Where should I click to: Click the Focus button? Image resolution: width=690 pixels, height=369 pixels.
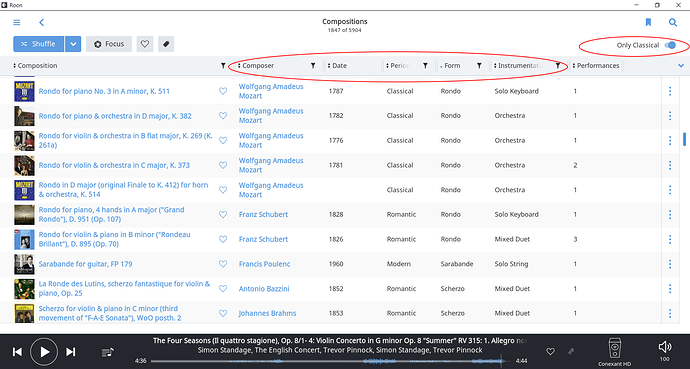[109, 44]
